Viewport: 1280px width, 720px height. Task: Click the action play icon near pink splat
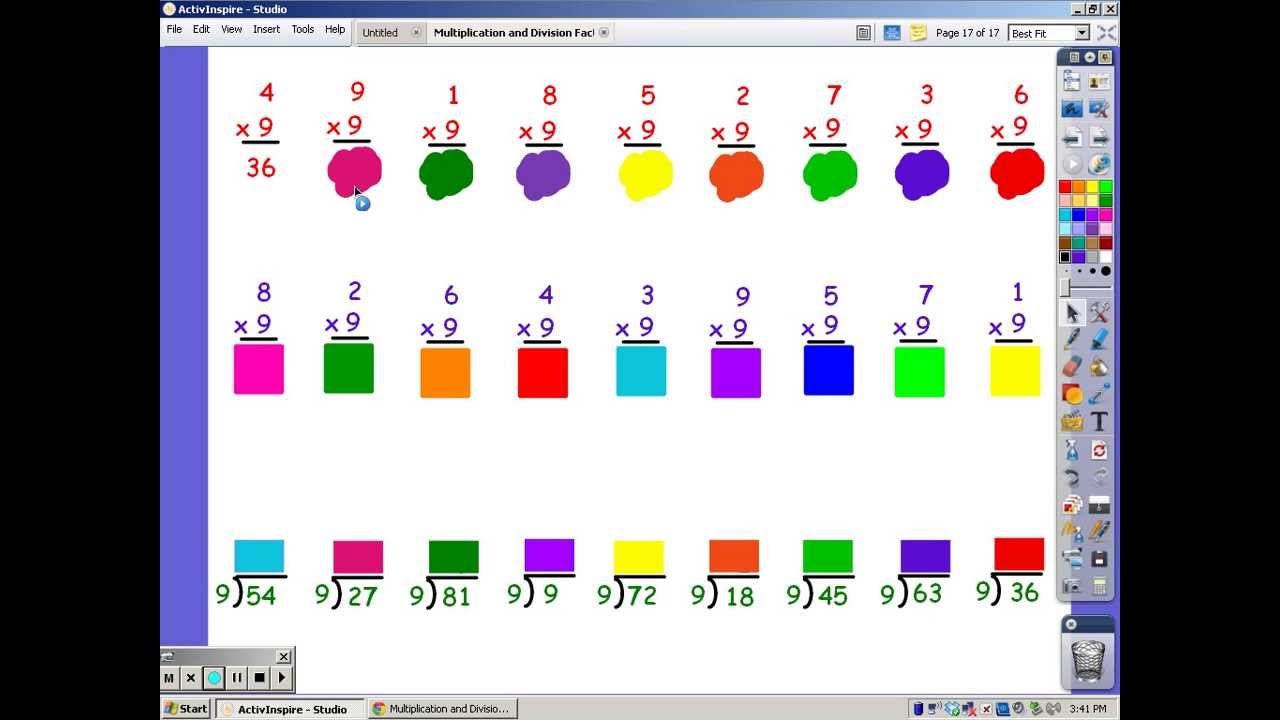click(363, 203)
